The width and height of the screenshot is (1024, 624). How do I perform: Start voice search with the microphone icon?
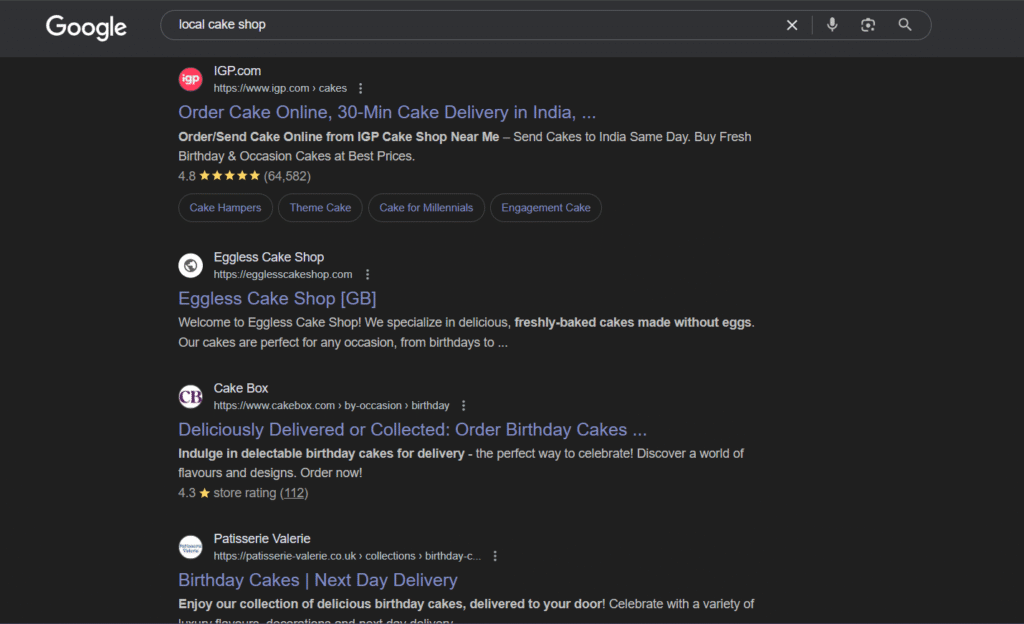pyautogui.click(x=832, y=25)
